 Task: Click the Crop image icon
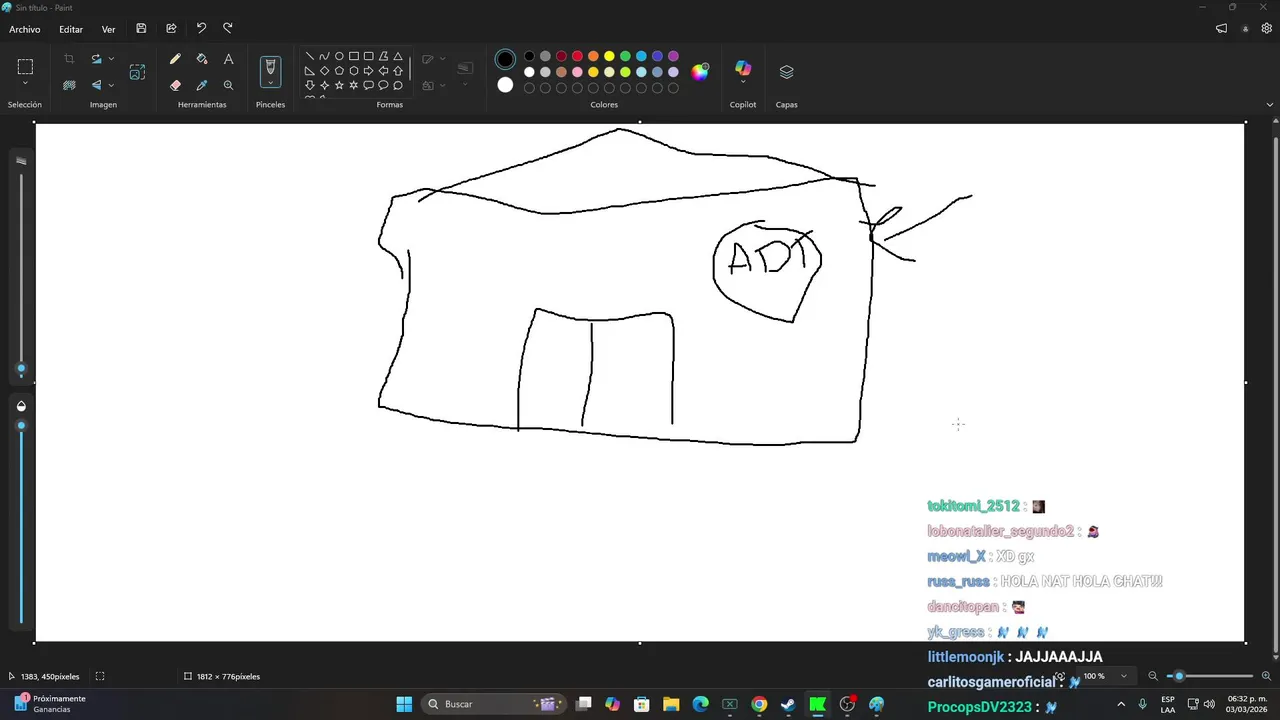69,60
